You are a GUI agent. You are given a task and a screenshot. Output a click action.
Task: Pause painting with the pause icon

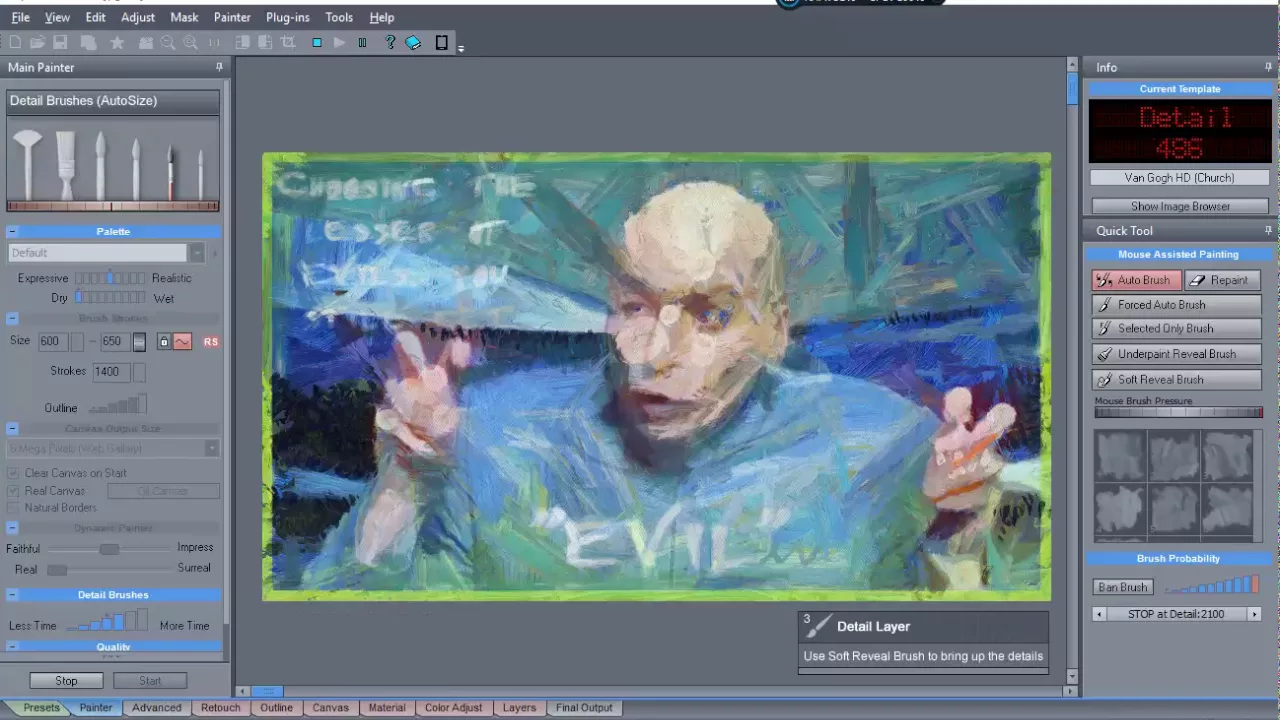[362, 43]
